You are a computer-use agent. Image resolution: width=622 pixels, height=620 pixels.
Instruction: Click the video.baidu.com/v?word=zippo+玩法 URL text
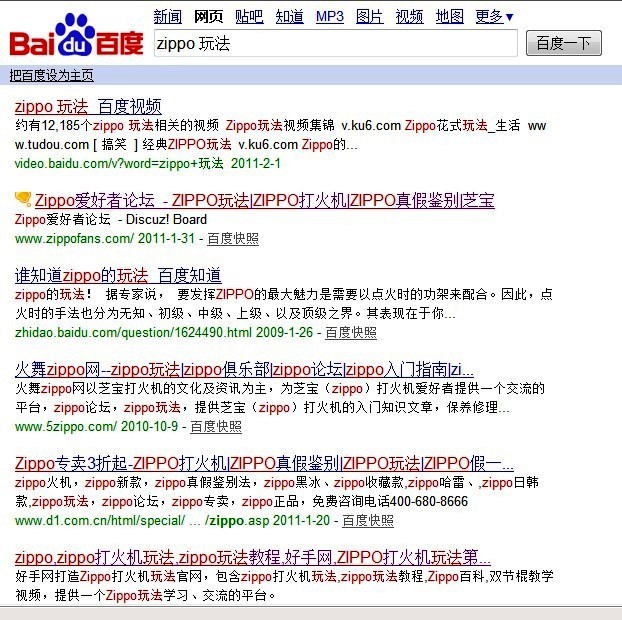click(119, 163)
